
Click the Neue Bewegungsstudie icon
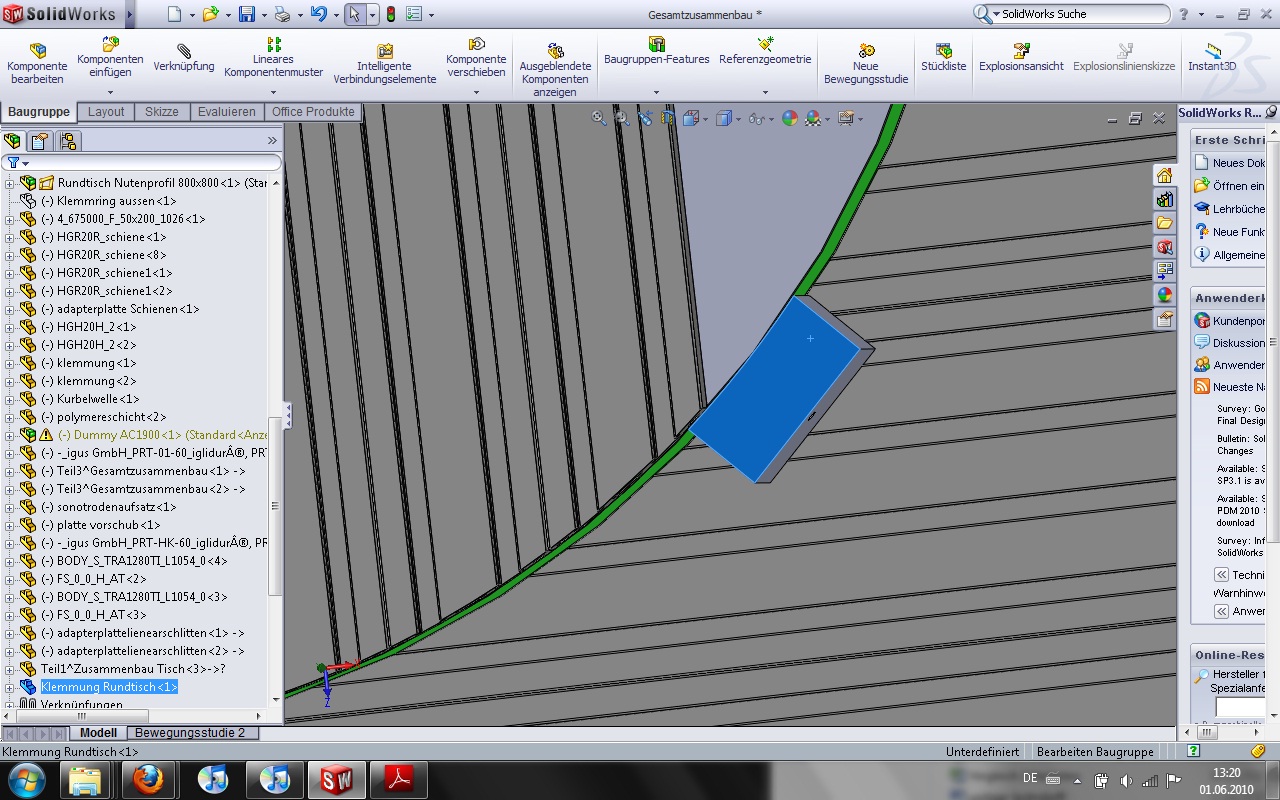tap(865, 60)
